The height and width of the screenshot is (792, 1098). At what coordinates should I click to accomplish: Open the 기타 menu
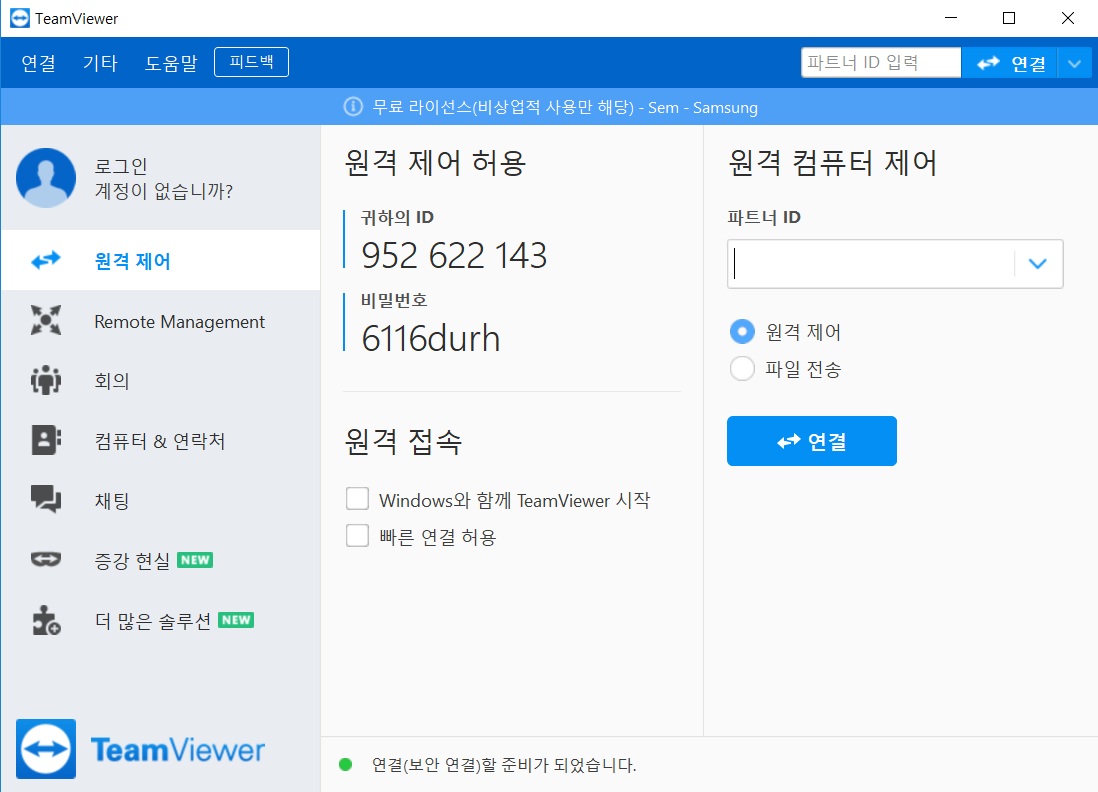pyautogui.click(x=100, y=63)
